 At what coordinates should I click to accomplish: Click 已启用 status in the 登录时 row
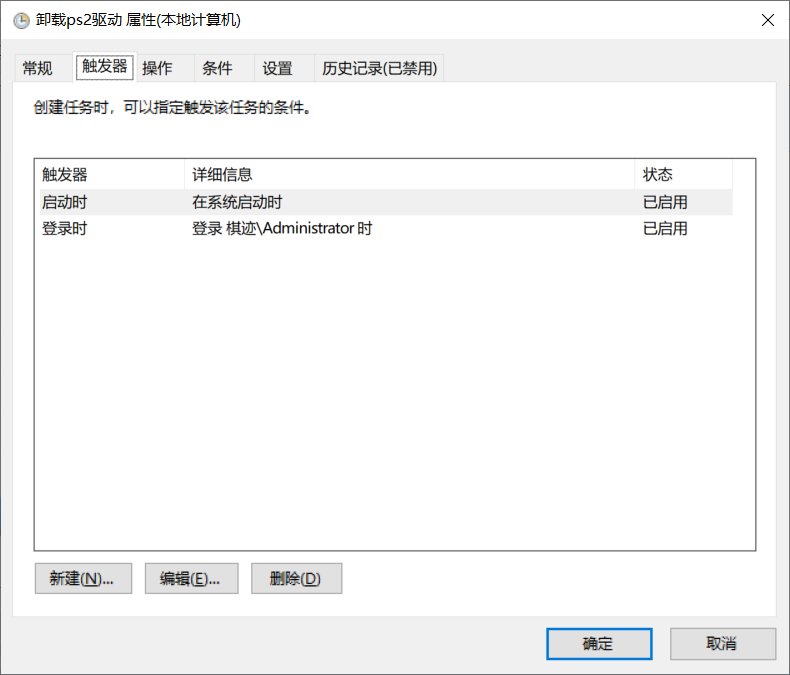pos(665,228)
